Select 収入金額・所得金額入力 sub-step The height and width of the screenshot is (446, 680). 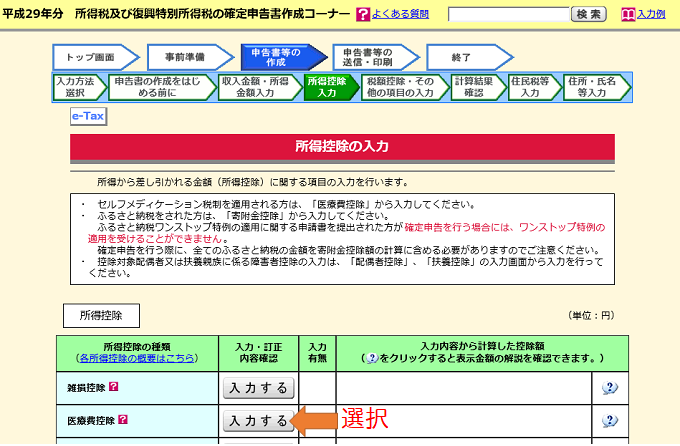pyautogui.click(x=260, y=87)
